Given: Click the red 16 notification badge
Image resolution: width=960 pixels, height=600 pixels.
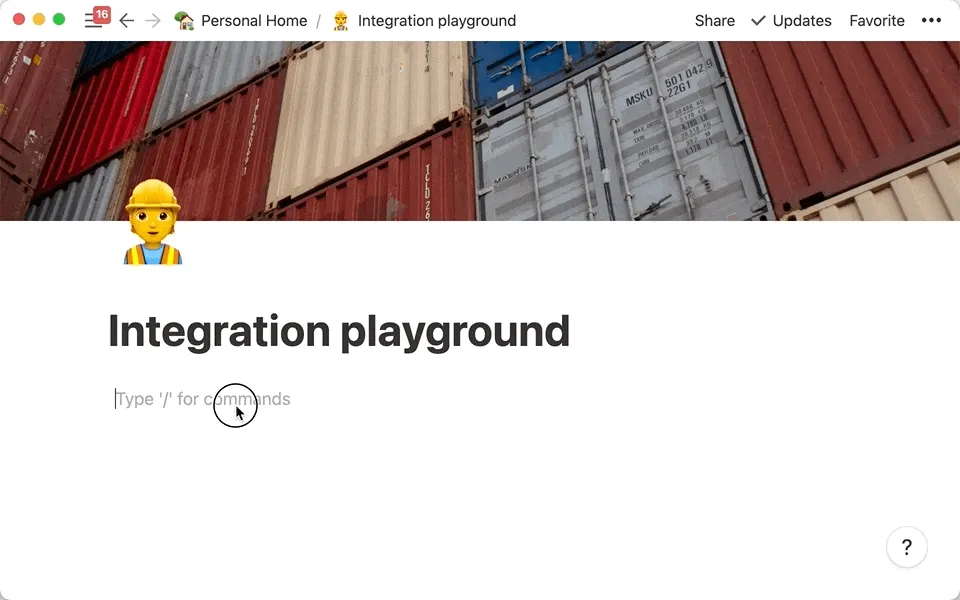Looking at the screenshot, I should point(101,14).
